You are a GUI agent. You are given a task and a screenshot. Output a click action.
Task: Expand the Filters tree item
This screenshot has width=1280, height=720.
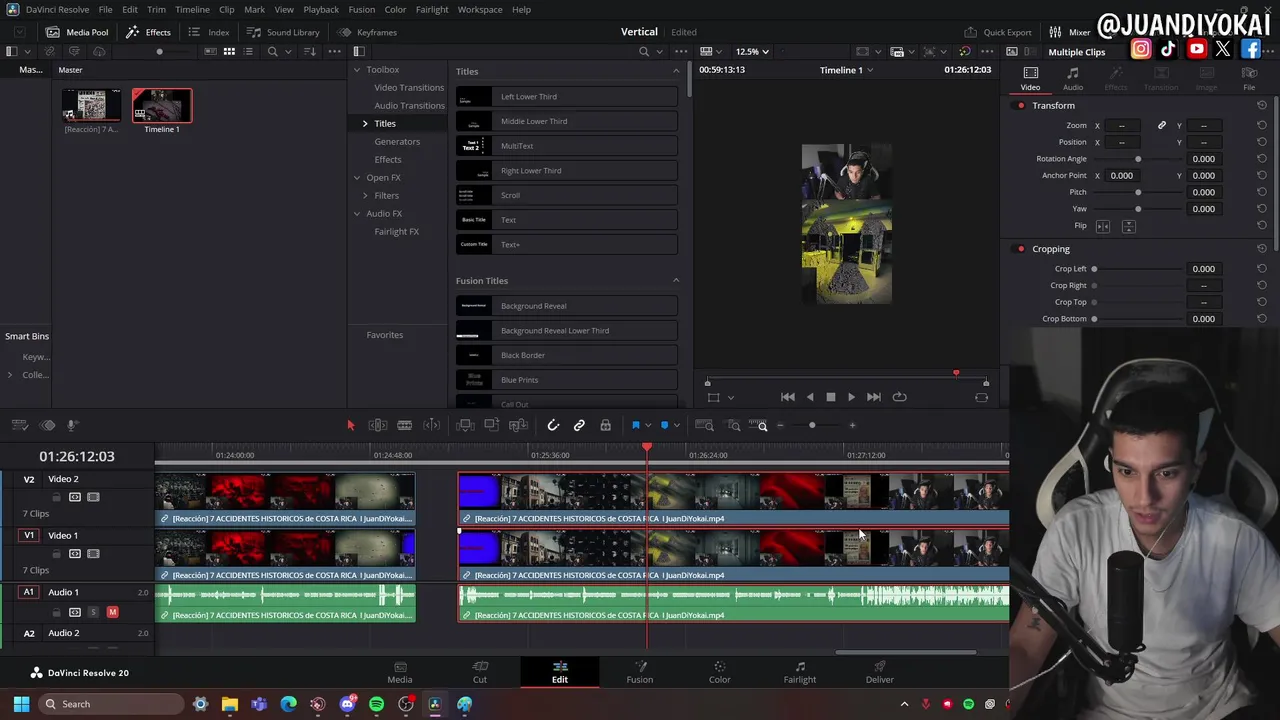[x=365, y=196]
